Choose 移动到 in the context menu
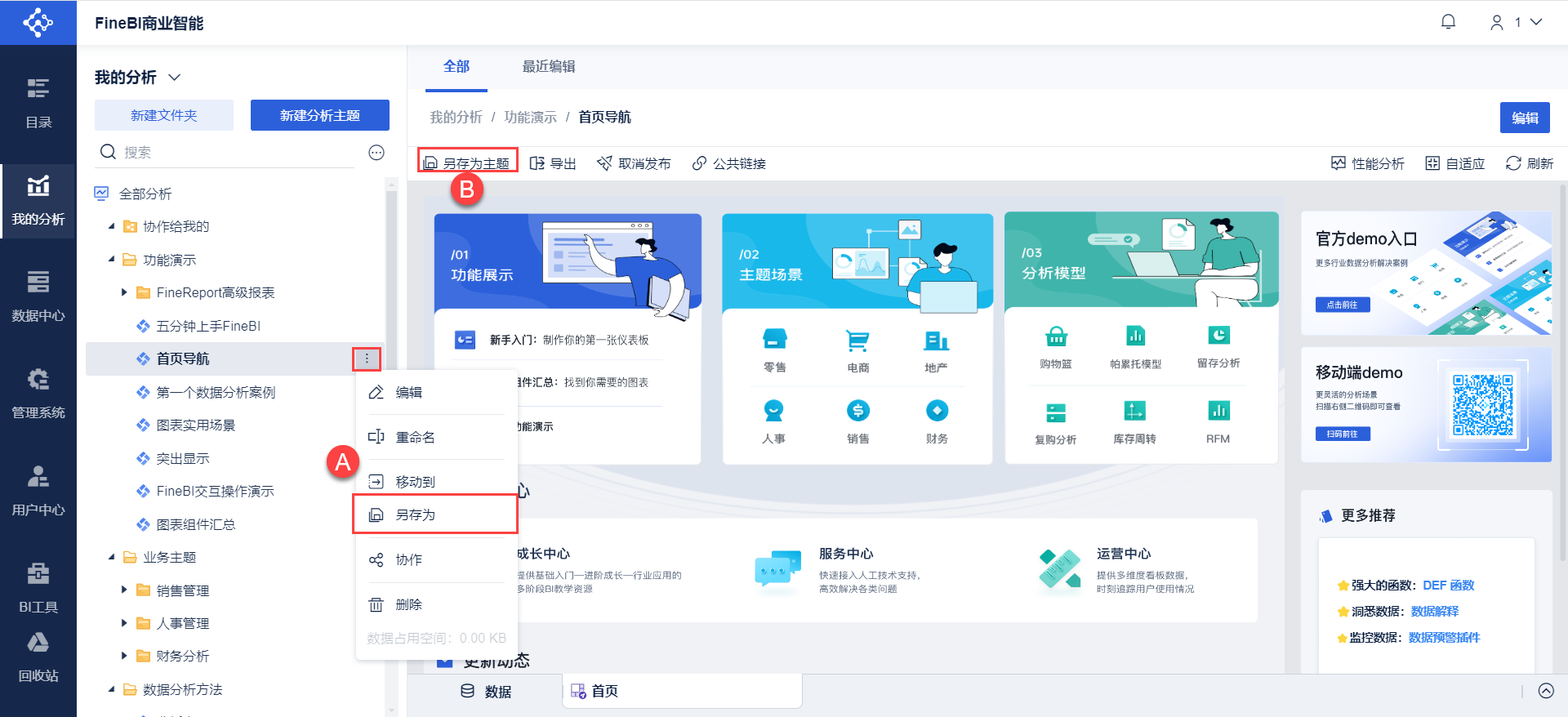Viewport: 1568px width, 717px height. [x=436, y=482]
